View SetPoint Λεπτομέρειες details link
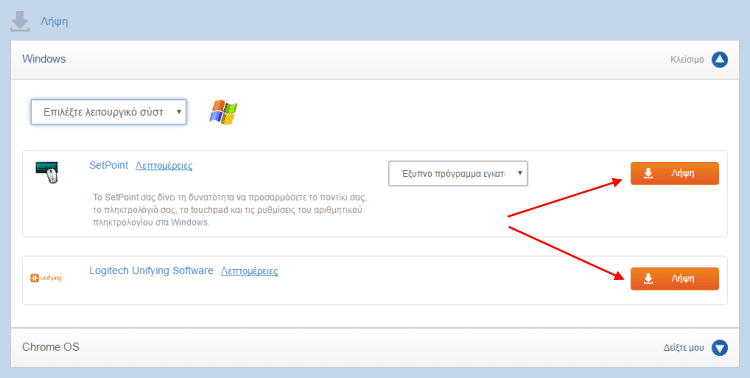The width and height of the screenshot is (750, 378). coord(164,166)
